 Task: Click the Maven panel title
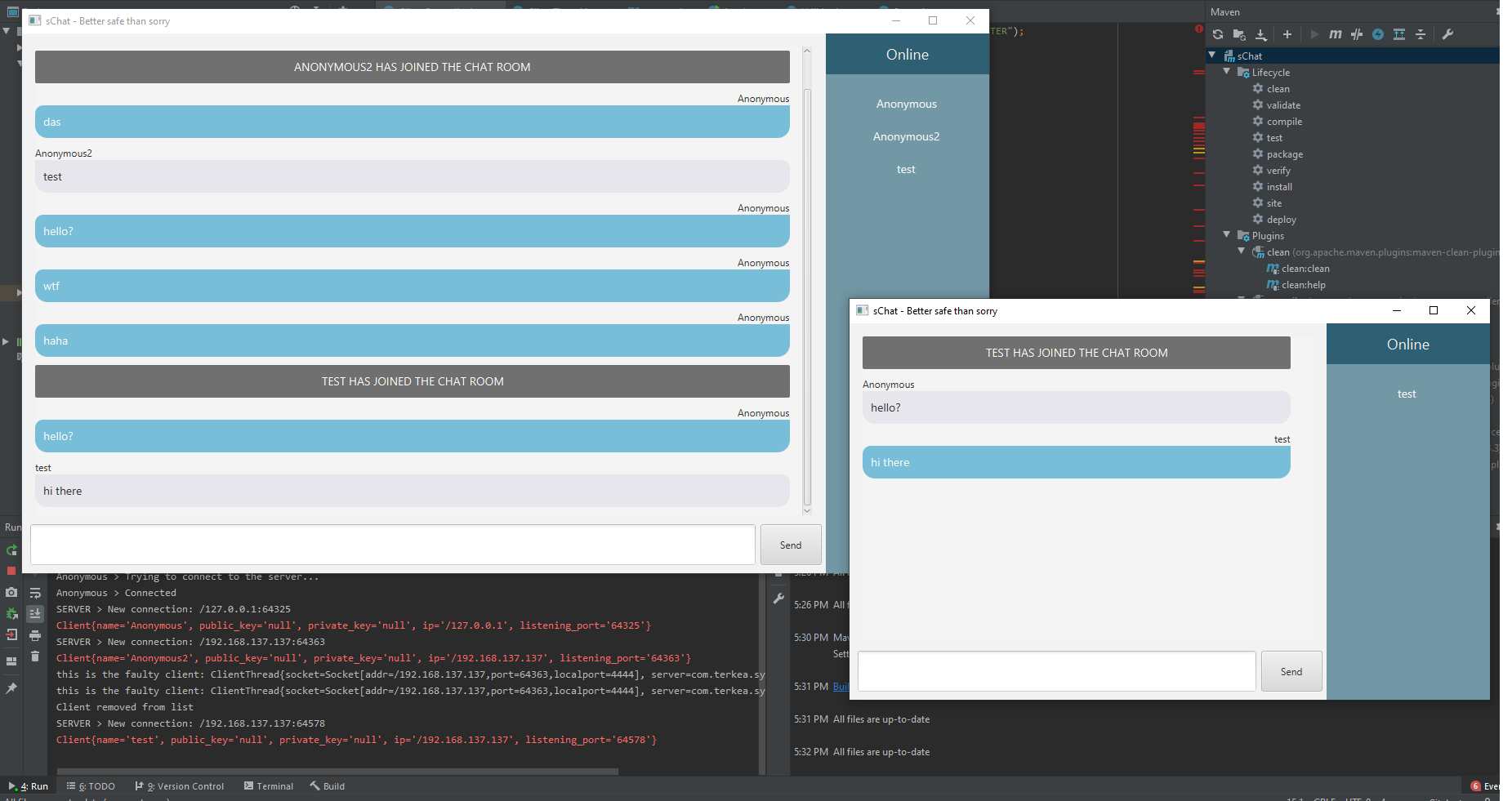point(1225,12)
